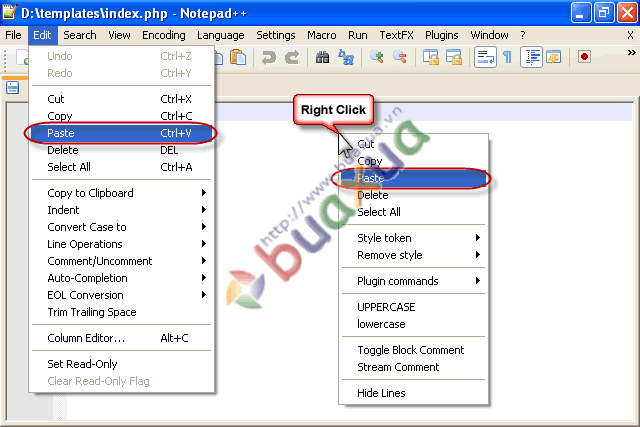Open the View menu
Viewport: 640px width, 427px height.
[x=119, y=35]
